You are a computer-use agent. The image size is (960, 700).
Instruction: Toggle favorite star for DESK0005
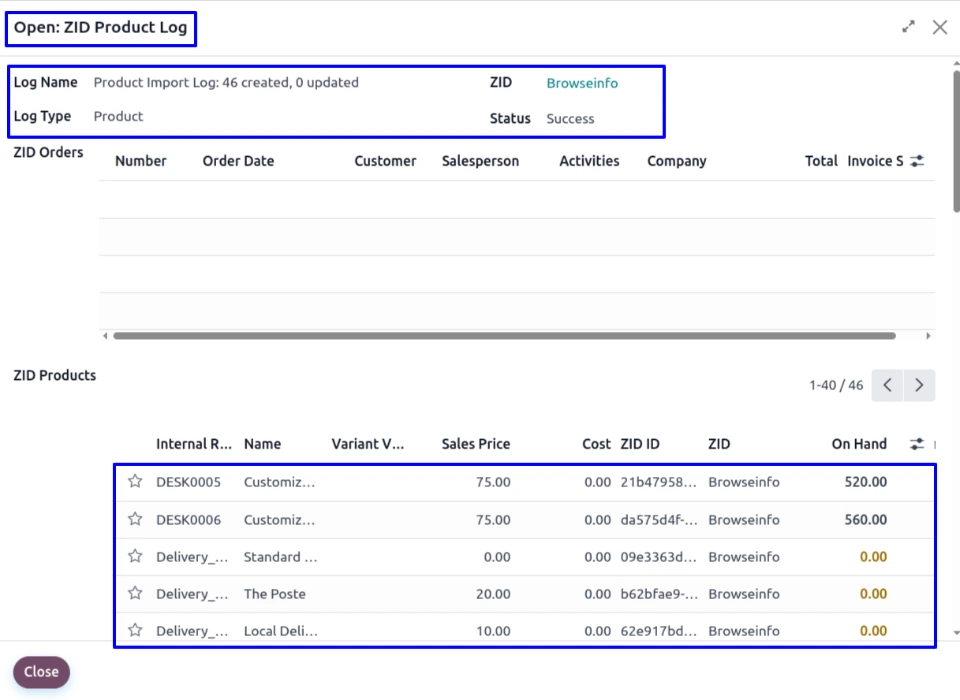[135, 482]
